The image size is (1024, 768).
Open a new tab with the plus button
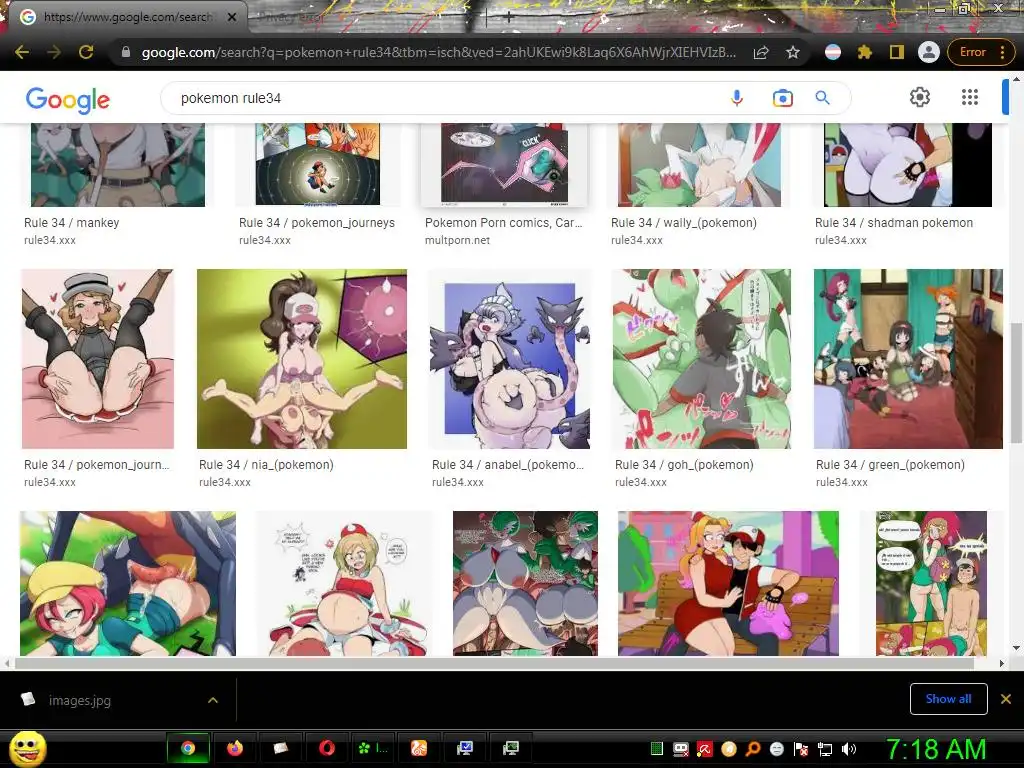pyautogui.click(x=509, y=18)
